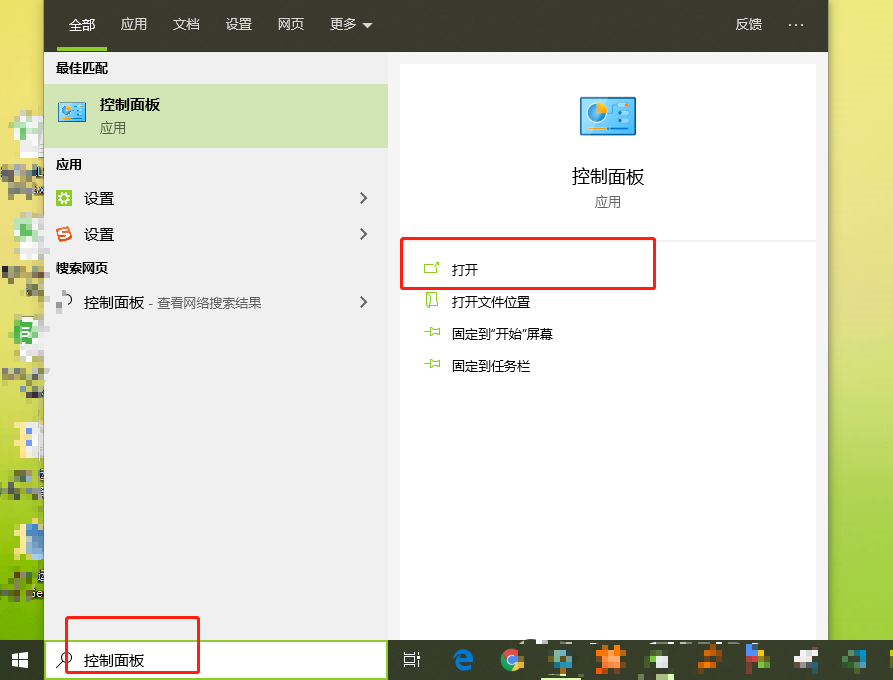Switch to the 网页 filter tab
893x680 pixels.
pos(291,25)
